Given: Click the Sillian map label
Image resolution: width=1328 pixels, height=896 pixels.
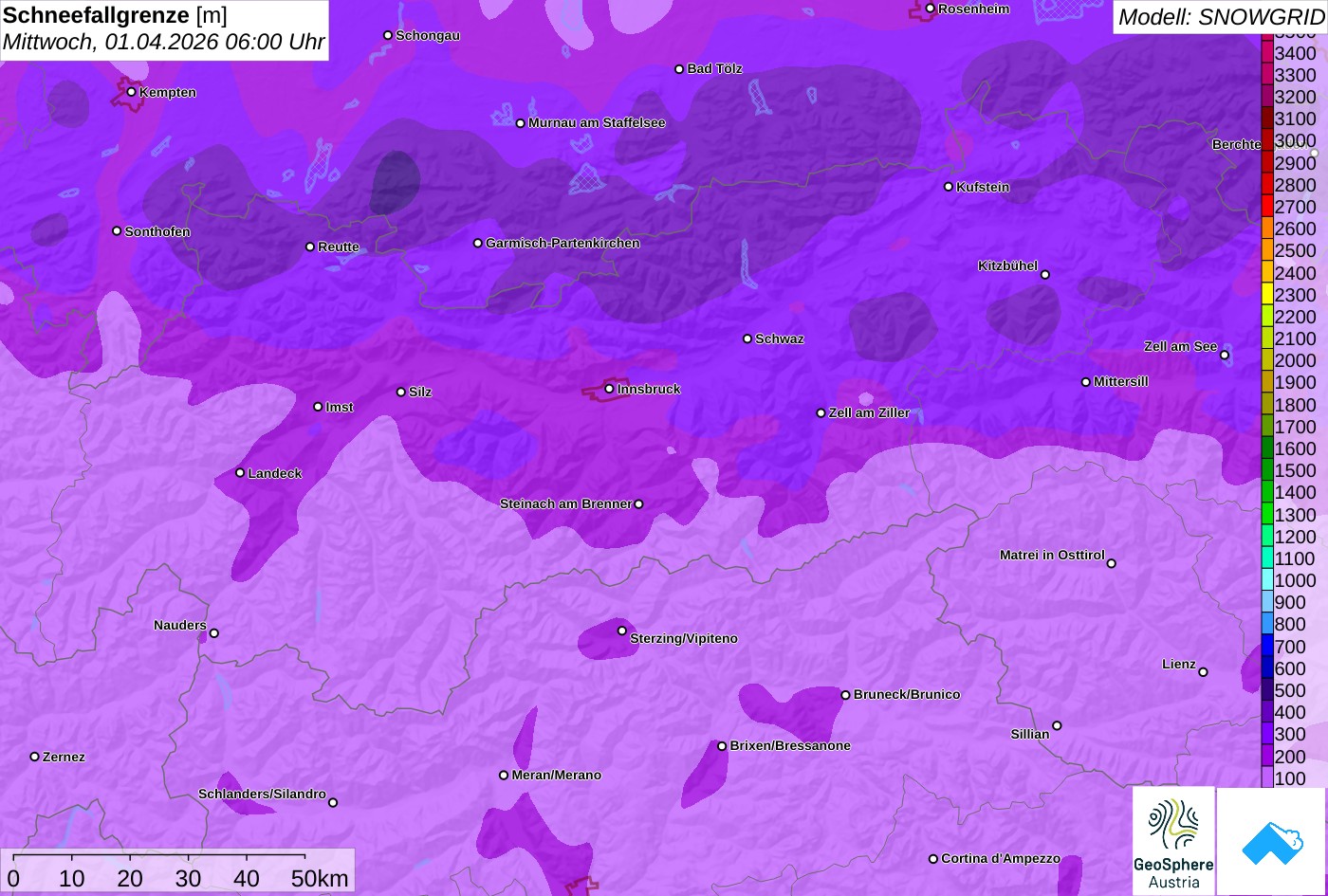Looking at the screenshot, I should click(x=1030, y=734).
